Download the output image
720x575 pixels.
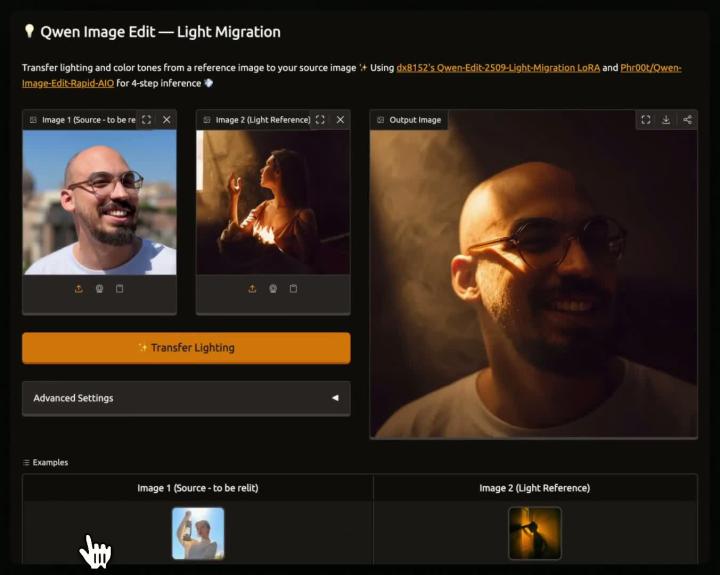pos(666,120)
